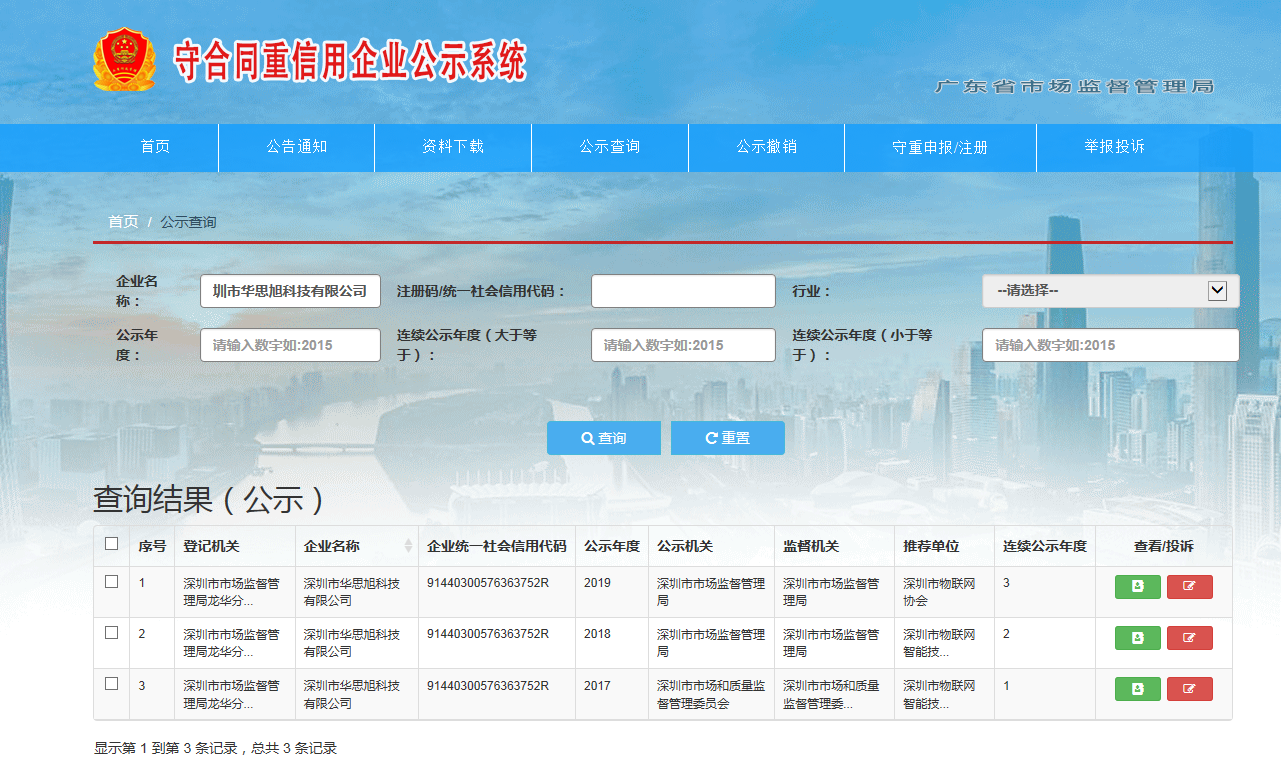Click the 重置 reset button
Screen dimensions: 1281x770
pyautogui.click(x=727, y=438)
